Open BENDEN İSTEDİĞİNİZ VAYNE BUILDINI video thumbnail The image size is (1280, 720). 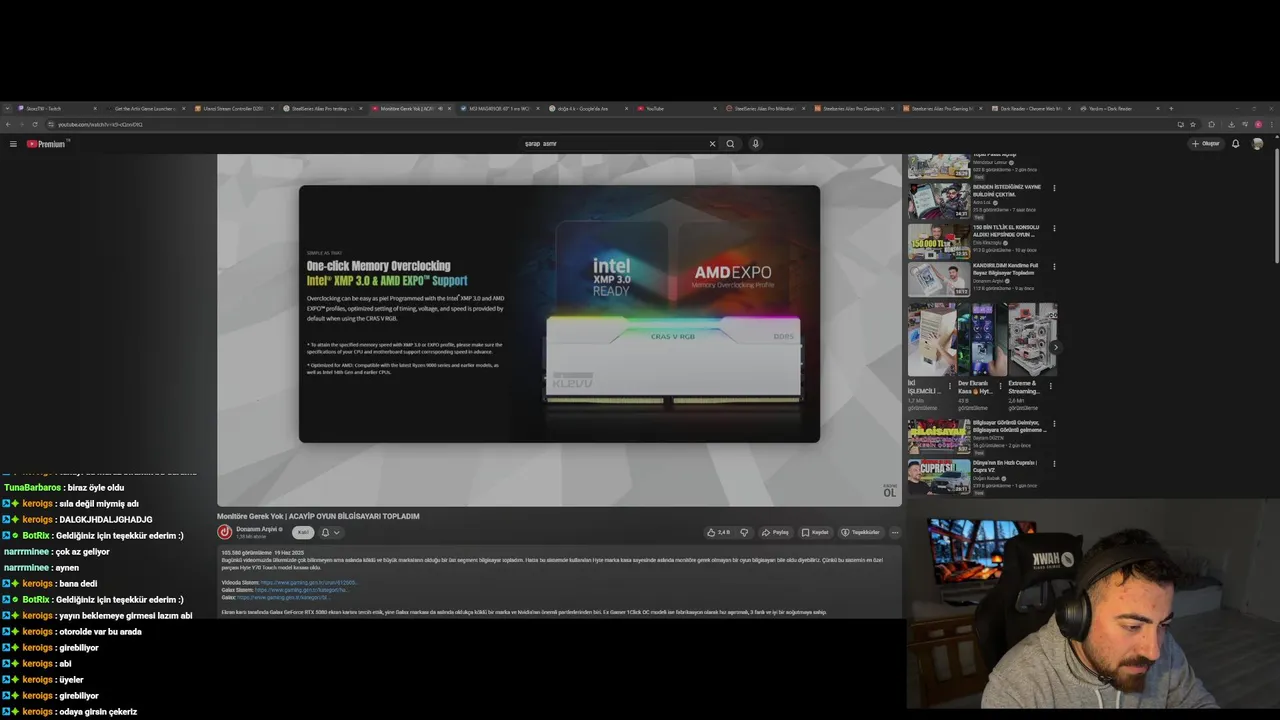(939, 201)
